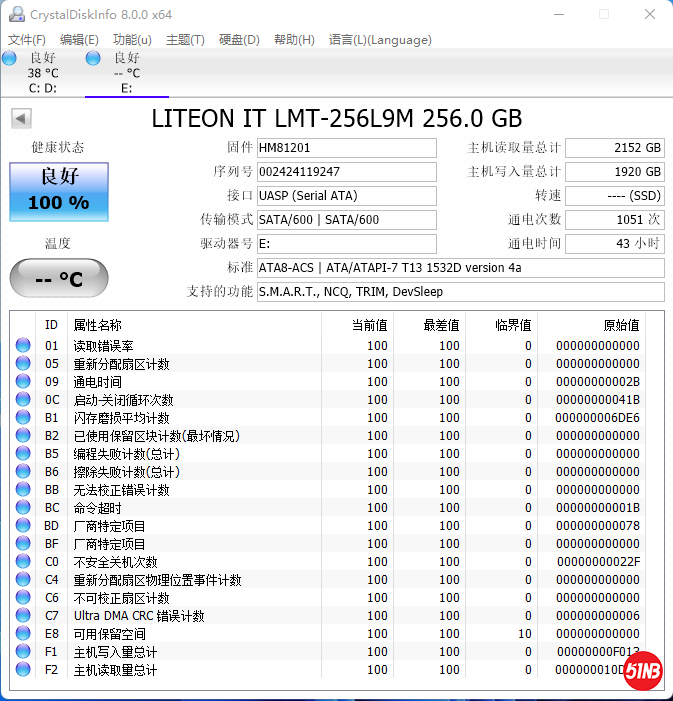Click status orb for E8 可用保留空间
This screenshot has height=701, width=673.
coord(23,634)
